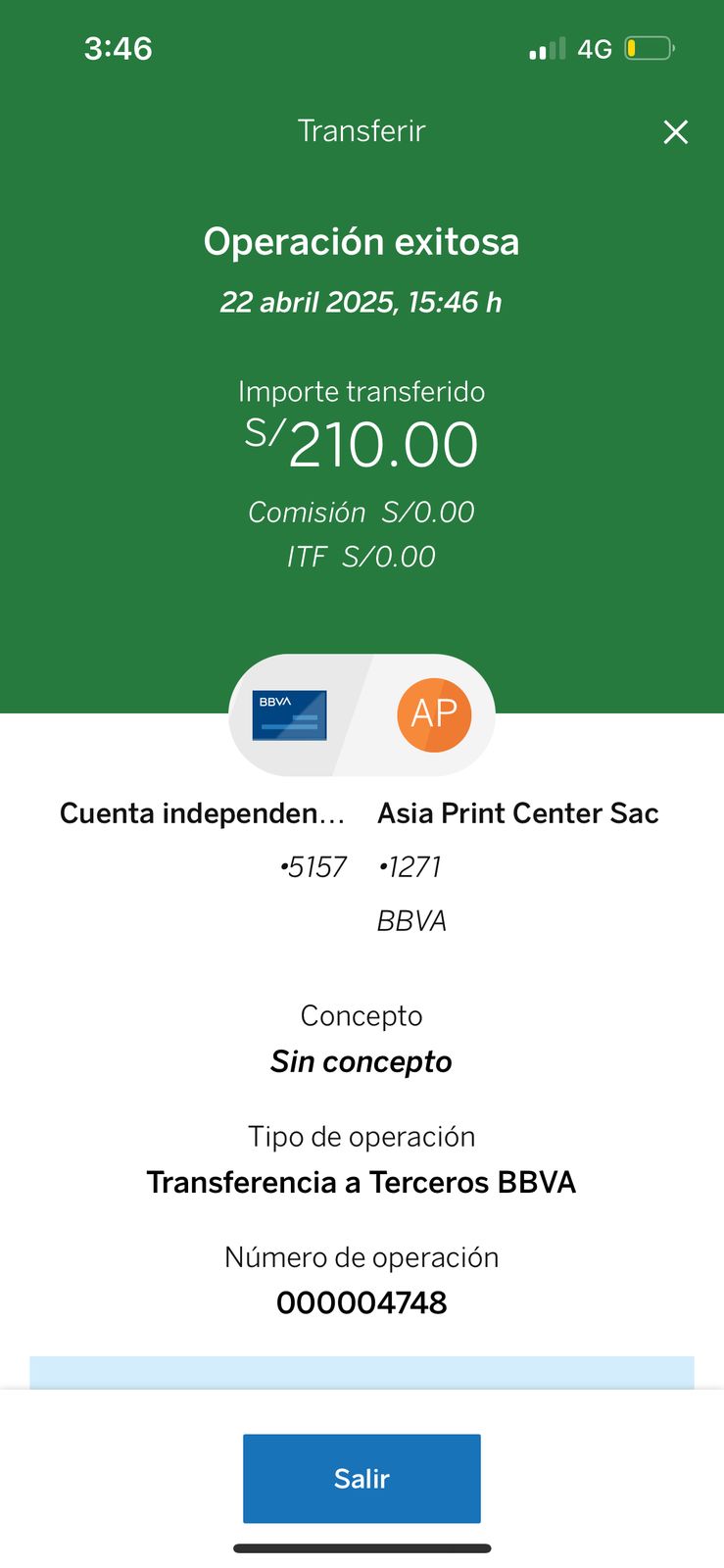Tap the light blue banner above Salir
This screenshot has height=1568, width=724.
coord(362,1372)
